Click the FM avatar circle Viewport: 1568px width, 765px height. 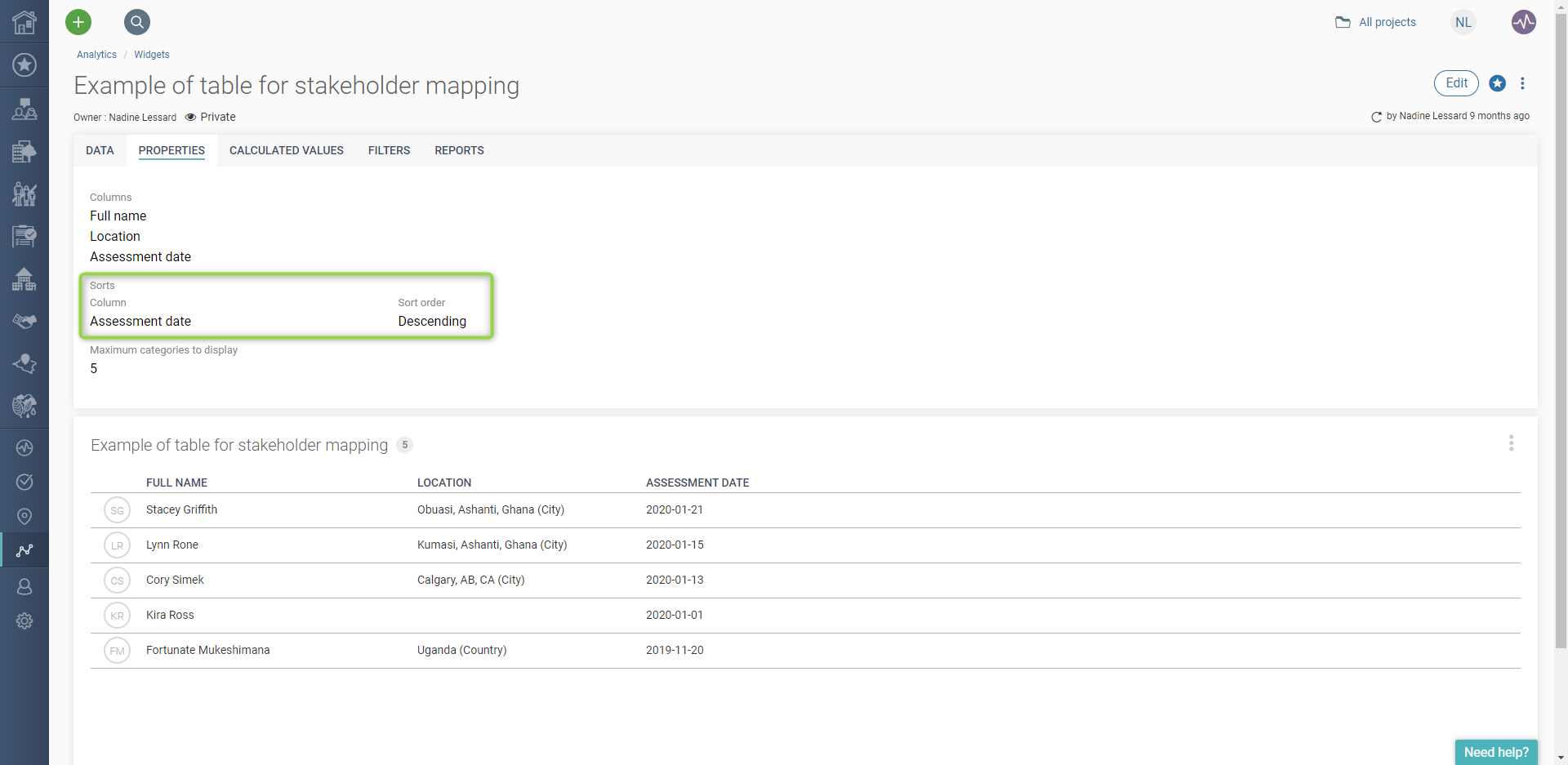tap(118, 651)
